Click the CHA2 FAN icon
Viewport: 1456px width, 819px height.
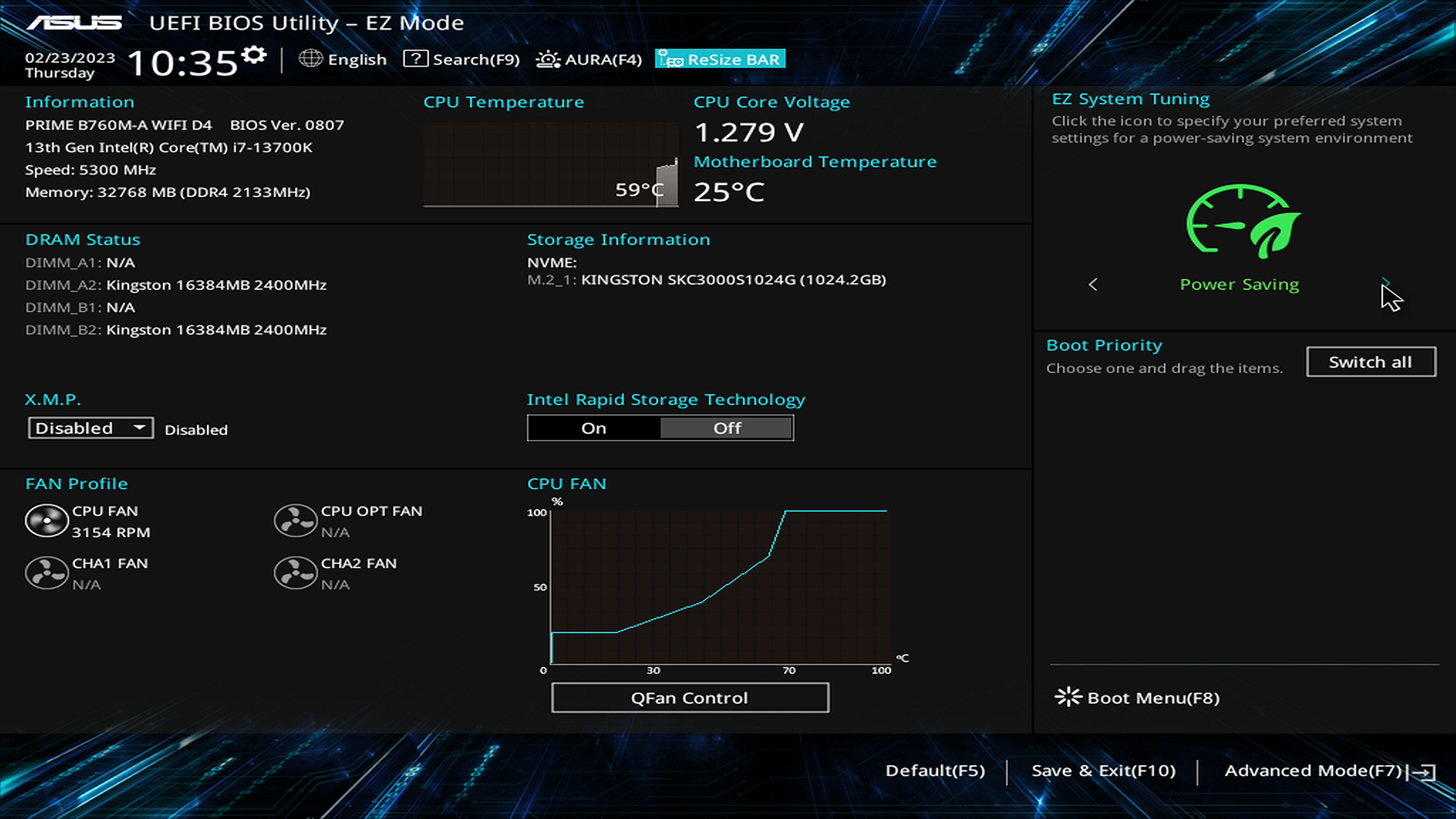[295, 573]
